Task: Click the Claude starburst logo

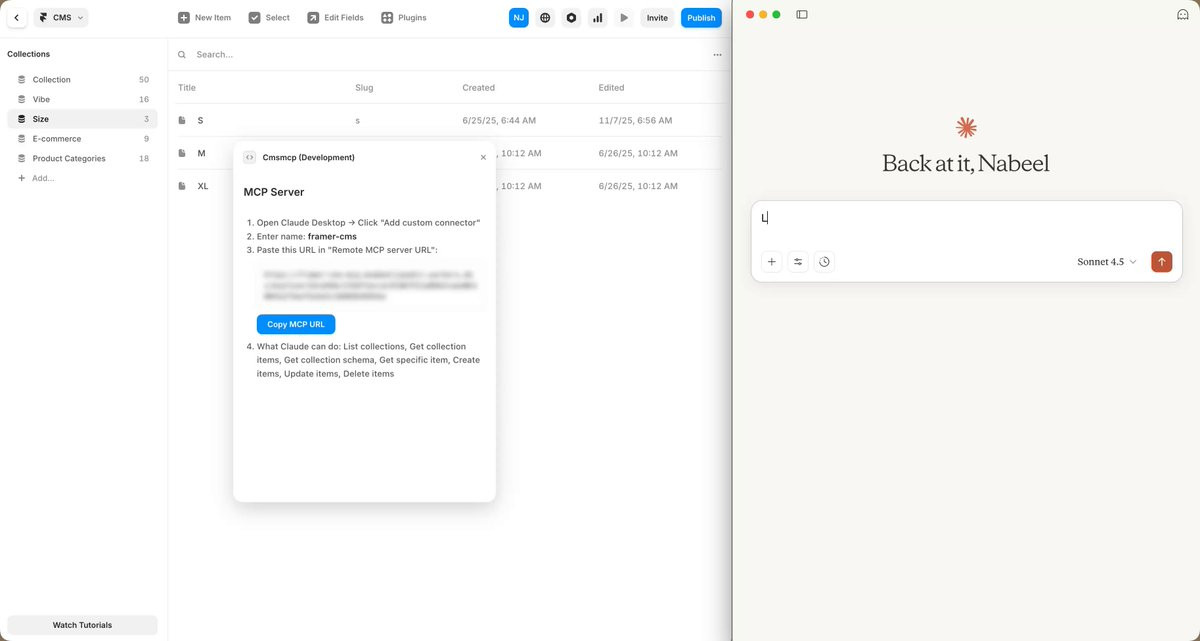Action: (x=966, y=127)
